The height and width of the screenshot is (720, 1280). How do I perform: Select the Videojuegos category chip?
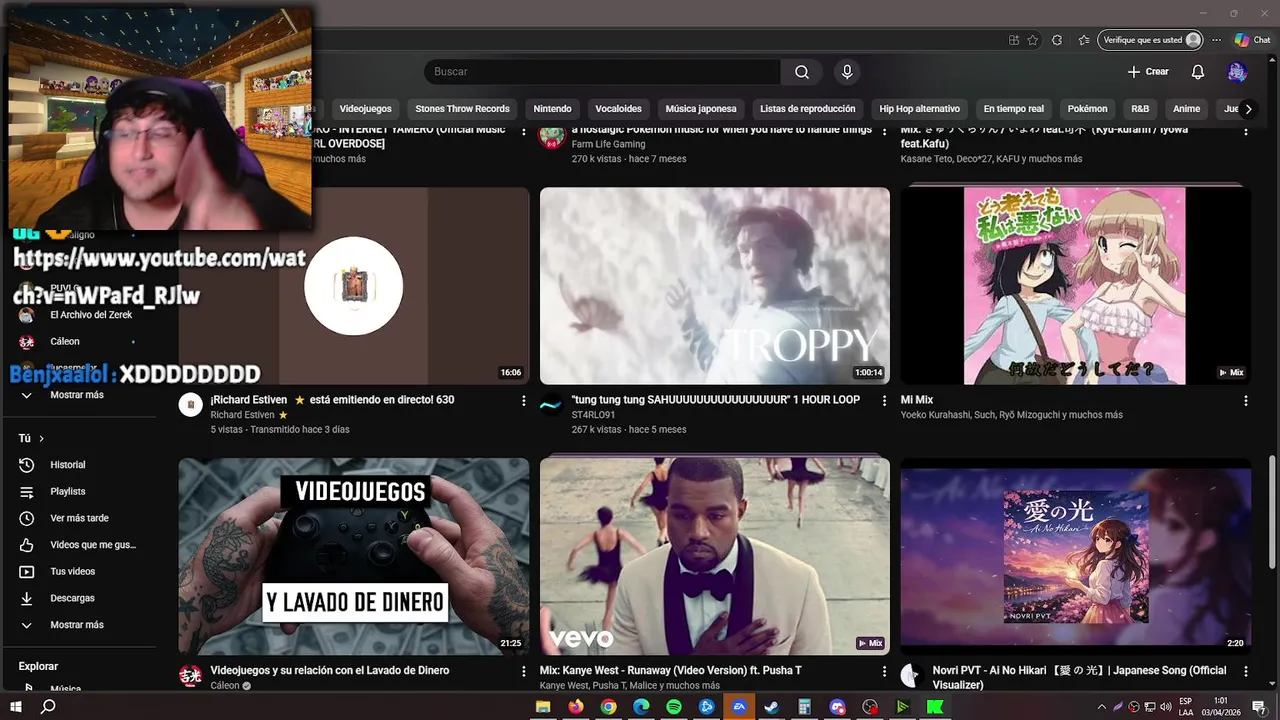tap(365, 109)
